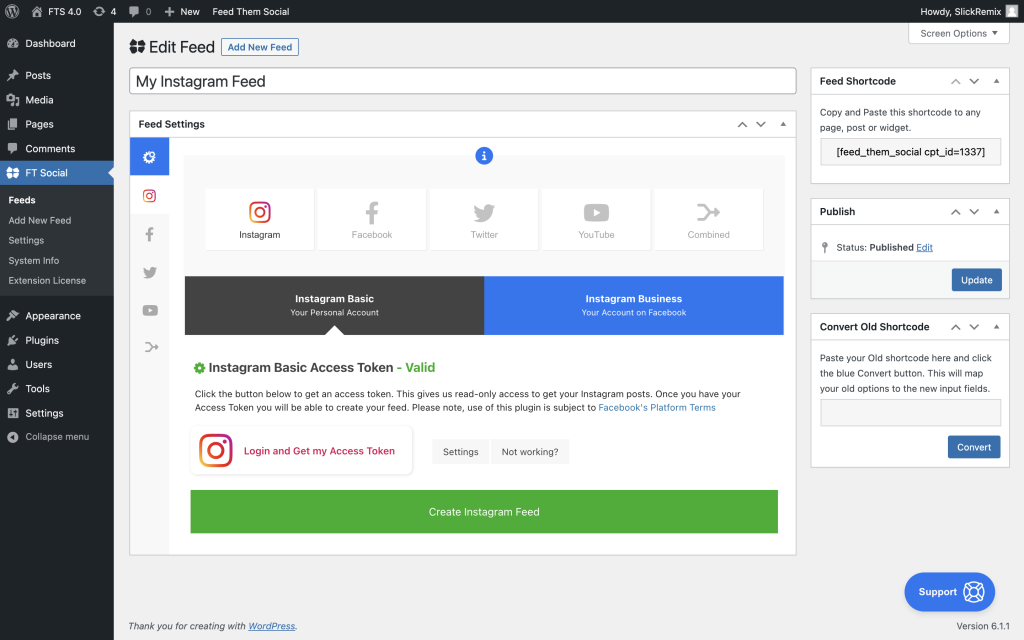1024x640 pixels.
Task: Go to Posts in the sidebar
Action: tap(57, 75)
